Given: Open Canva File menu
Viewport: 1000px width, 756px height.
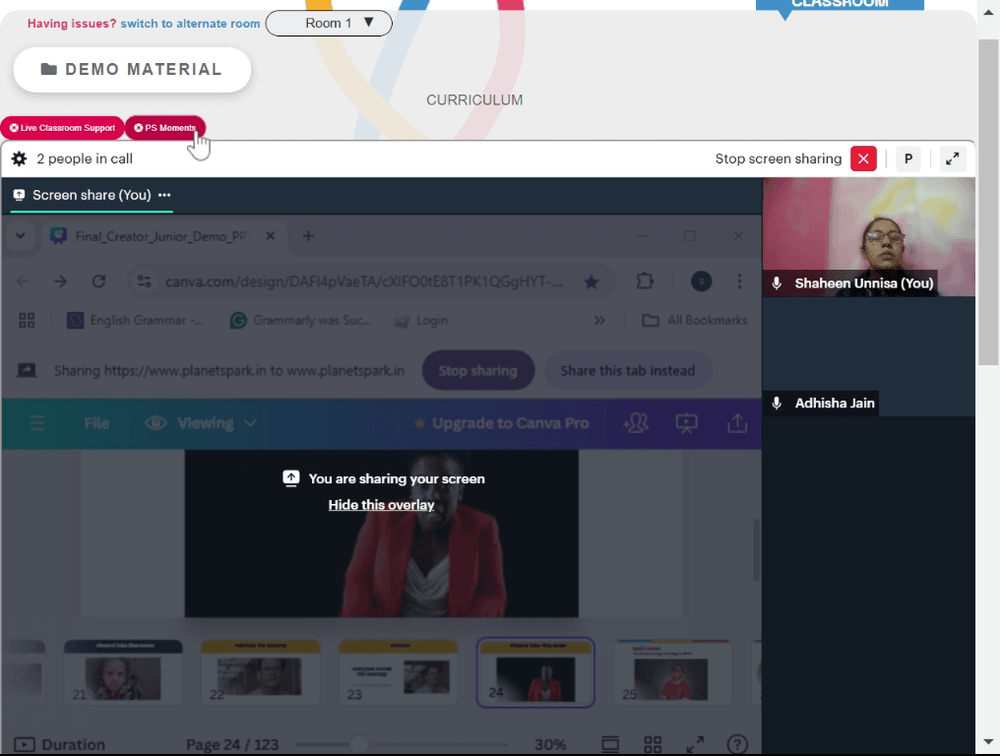Looking at the screenshot, I should pos(97,423).
